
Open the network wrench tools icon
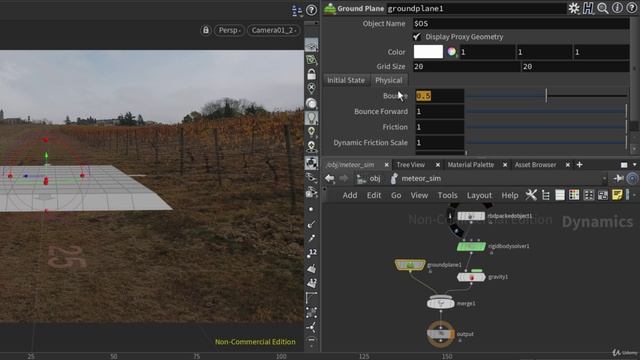point(531,195)
